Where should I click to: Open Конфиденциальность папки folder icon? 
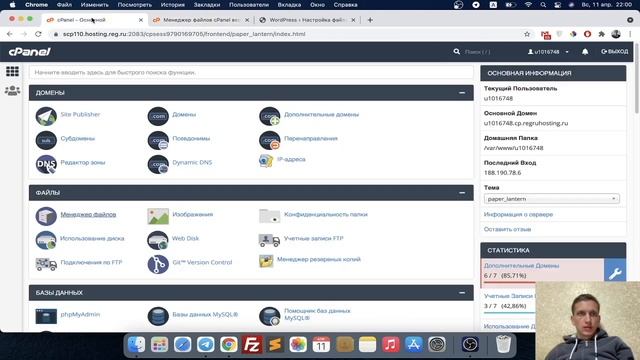click(x=269, y=216)
